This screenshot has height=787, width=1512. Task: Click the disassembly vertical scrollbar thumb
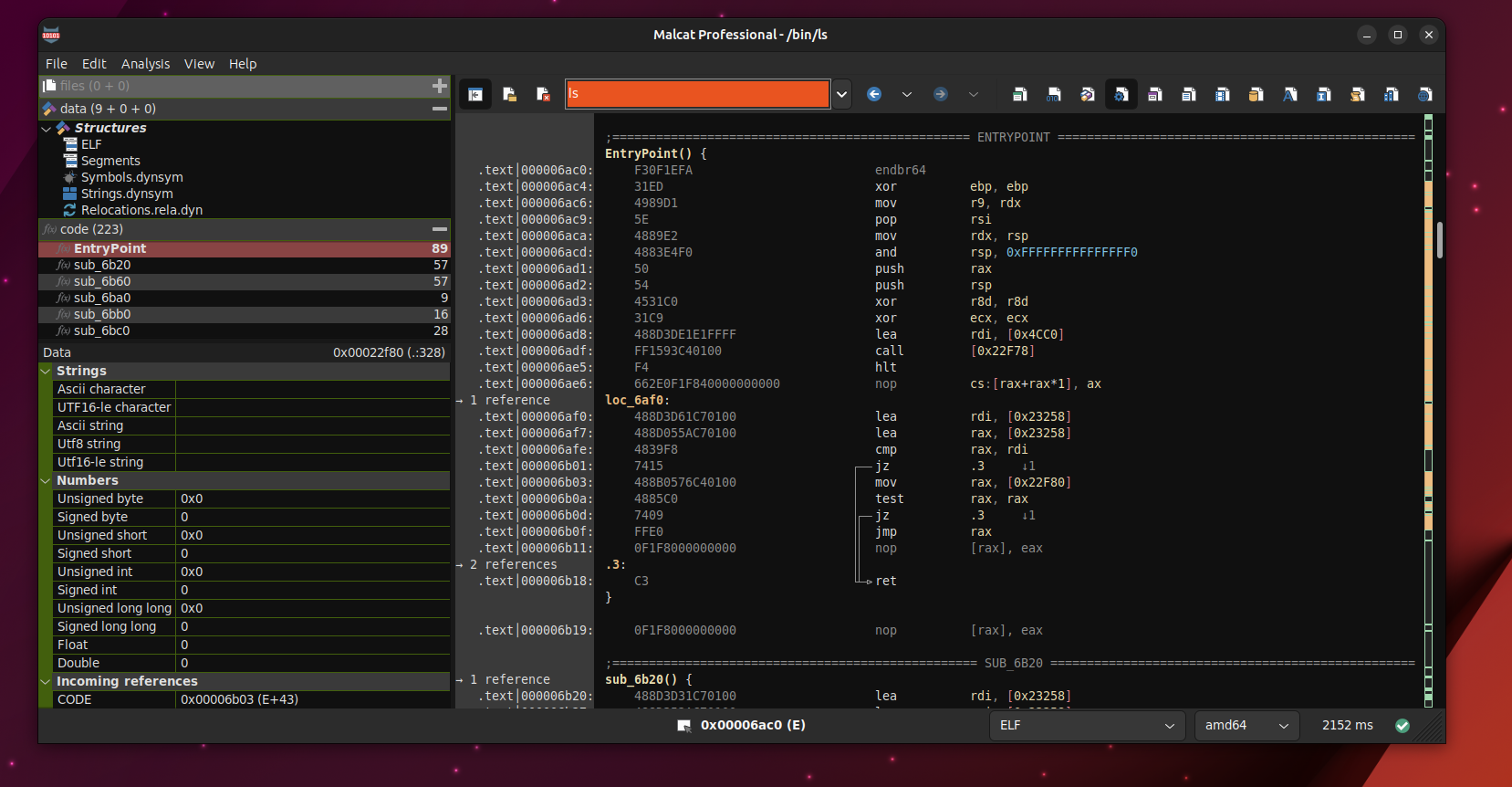(1440, 241)
